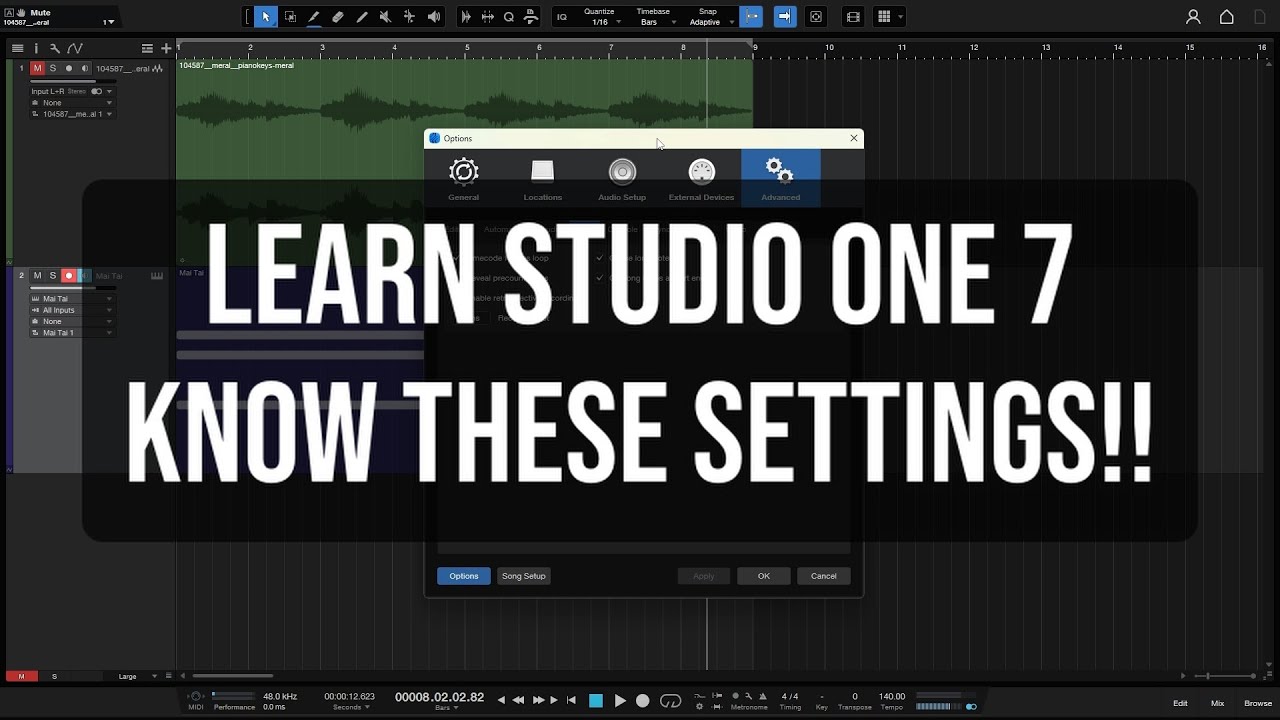
Task: Switch to External Devices tab
Action: pyautogui.click(x=701, y=179)
